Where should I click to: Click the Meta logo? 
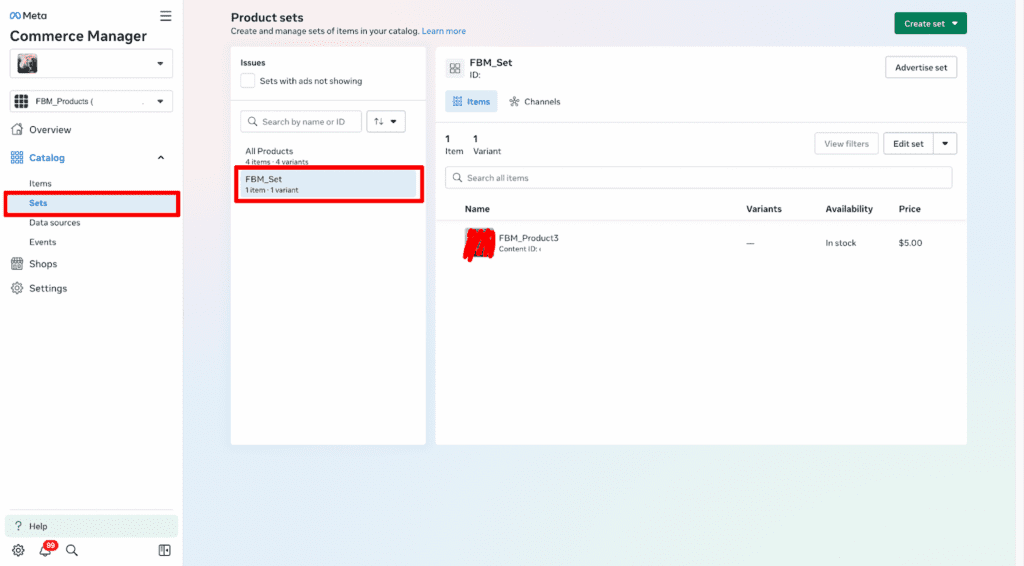pos(28,16)
